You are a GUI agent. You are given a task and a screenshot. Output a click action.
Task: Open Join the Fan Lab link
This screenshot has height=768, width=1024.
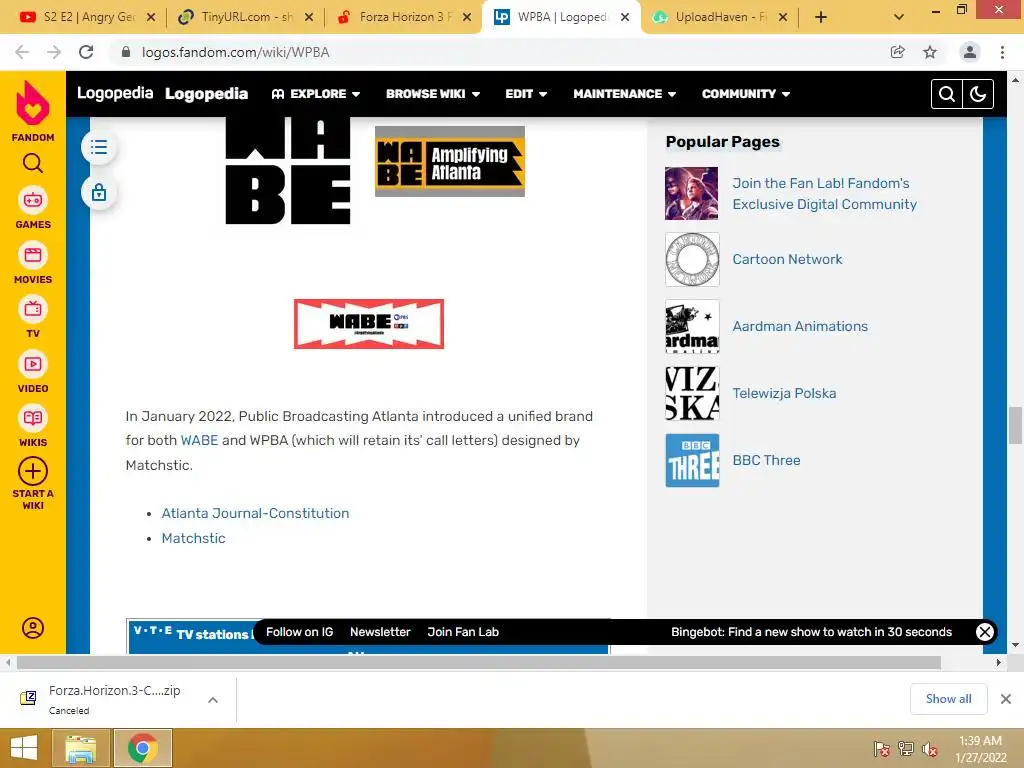[x=824, y=194]
